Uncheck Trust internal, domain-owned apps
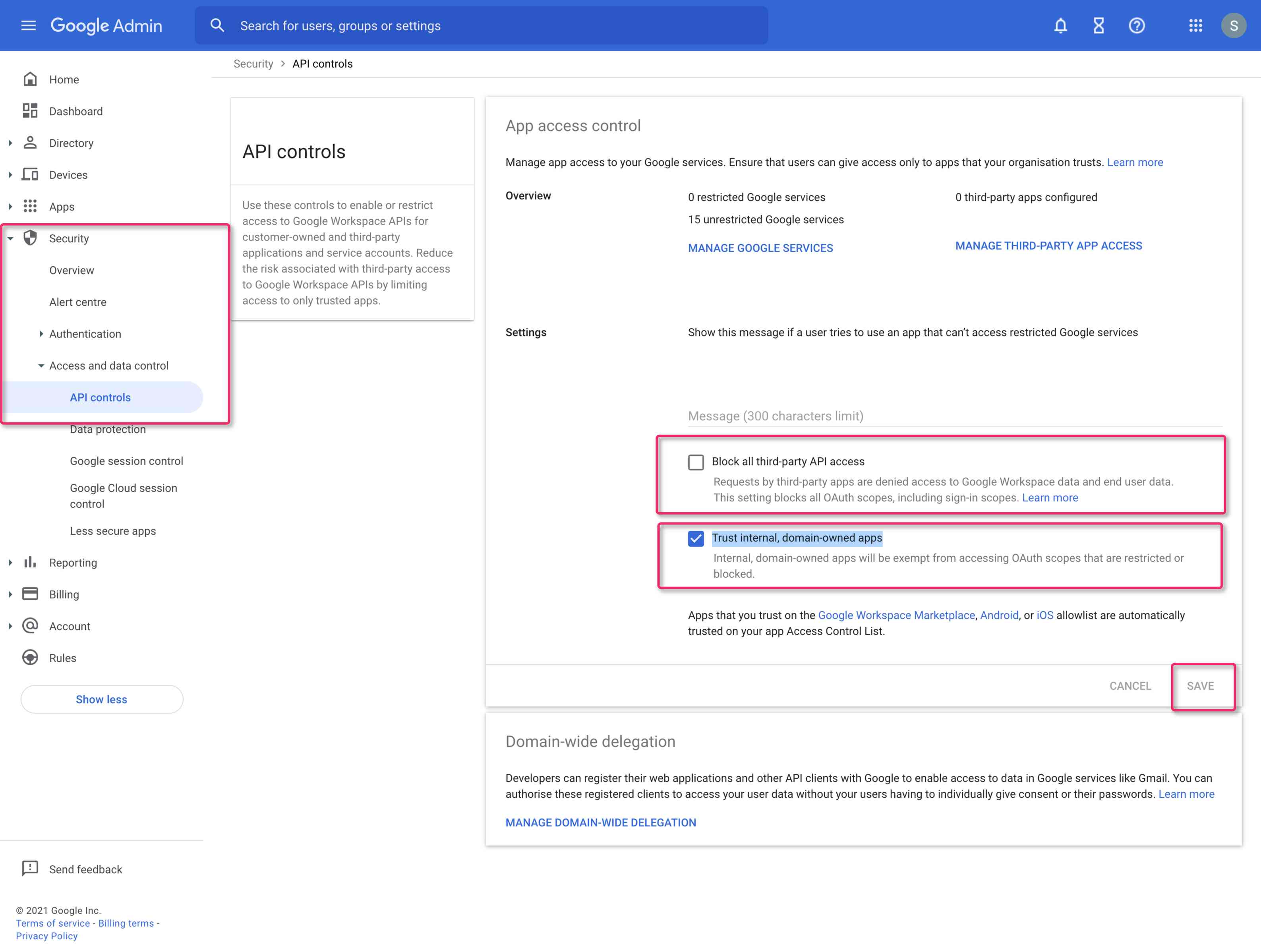Screen dimensions: 1261x952 pyautogui.click(x=696, y=539)
